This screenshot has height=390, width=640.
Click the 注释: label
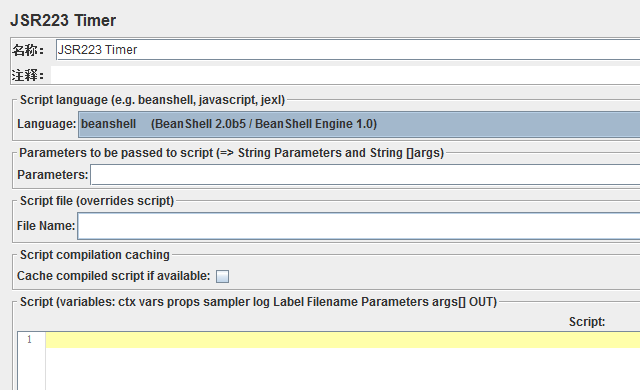click(28, 75)
